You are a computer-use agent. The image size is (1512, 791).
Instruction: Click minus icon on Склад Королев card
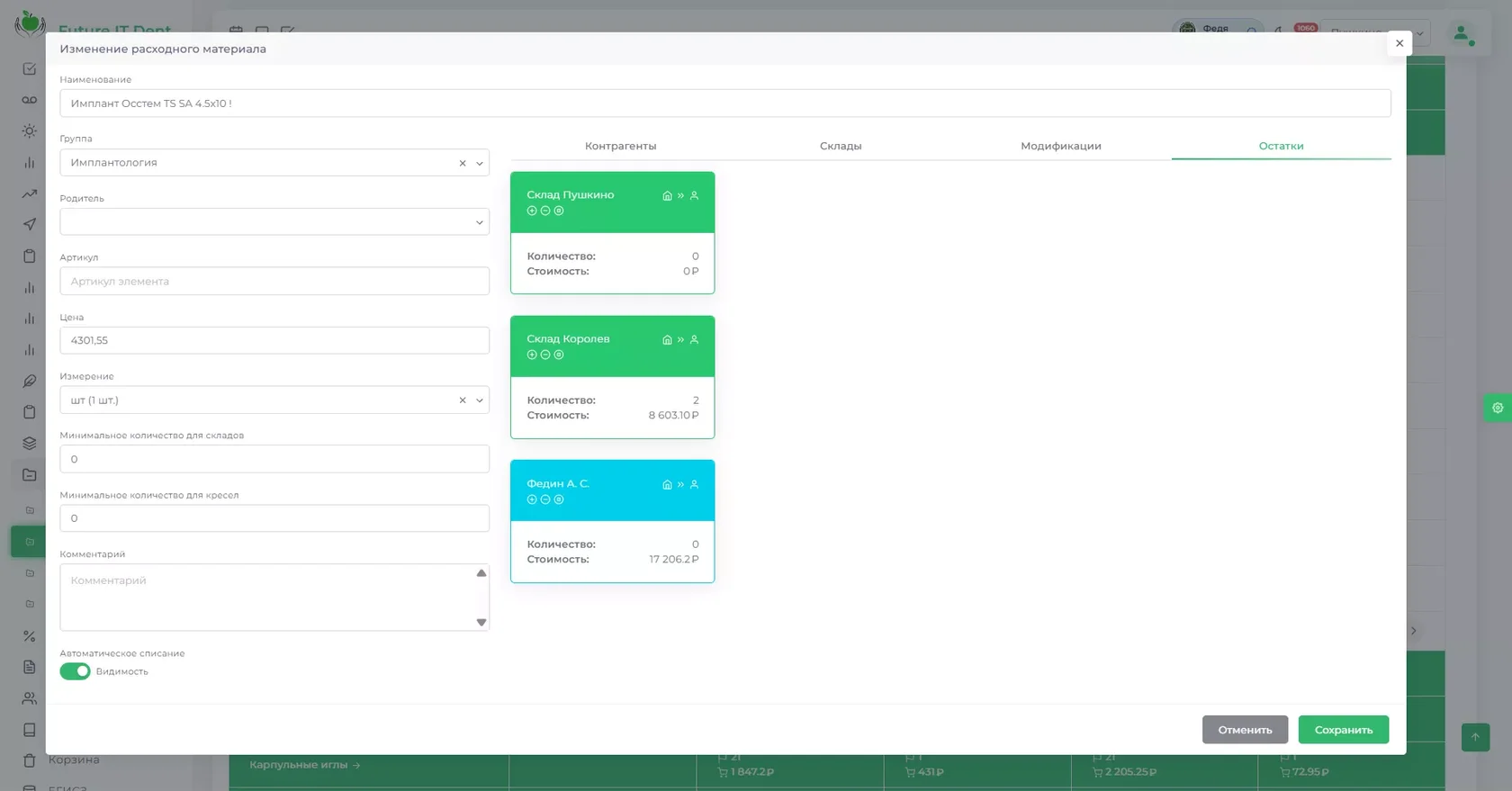tap(545, 355)
